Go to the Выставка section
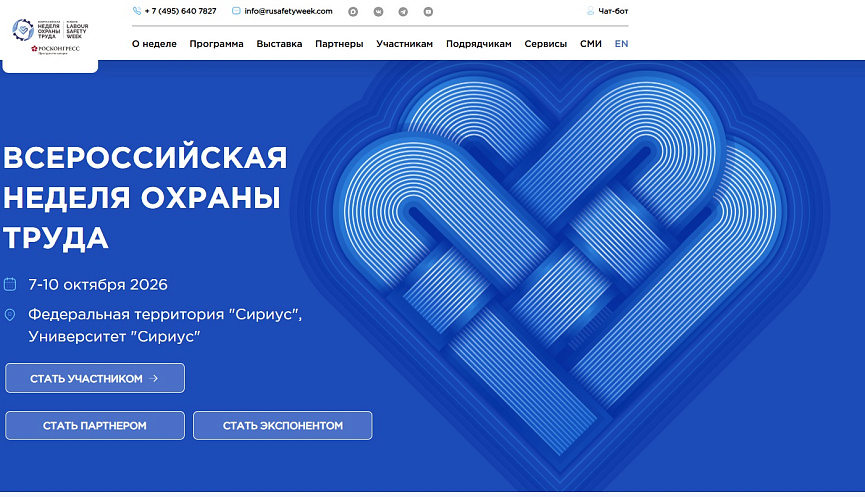Image resolution: width=865 pixels, height=497 pixels. tap(279, 44)
